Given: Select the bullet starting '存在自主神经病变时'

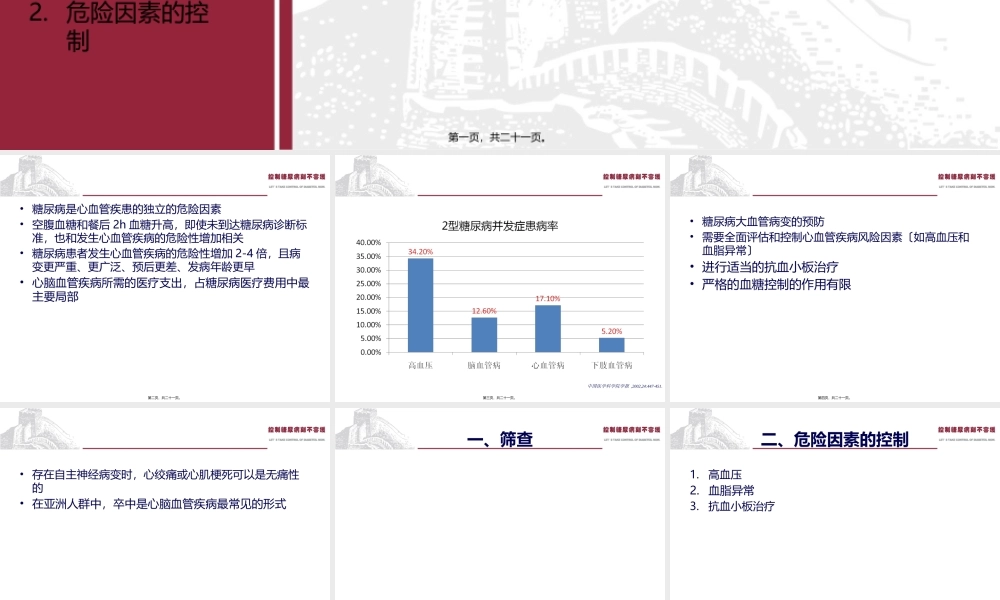Looking at the screenshot, I should coord(165,481).
